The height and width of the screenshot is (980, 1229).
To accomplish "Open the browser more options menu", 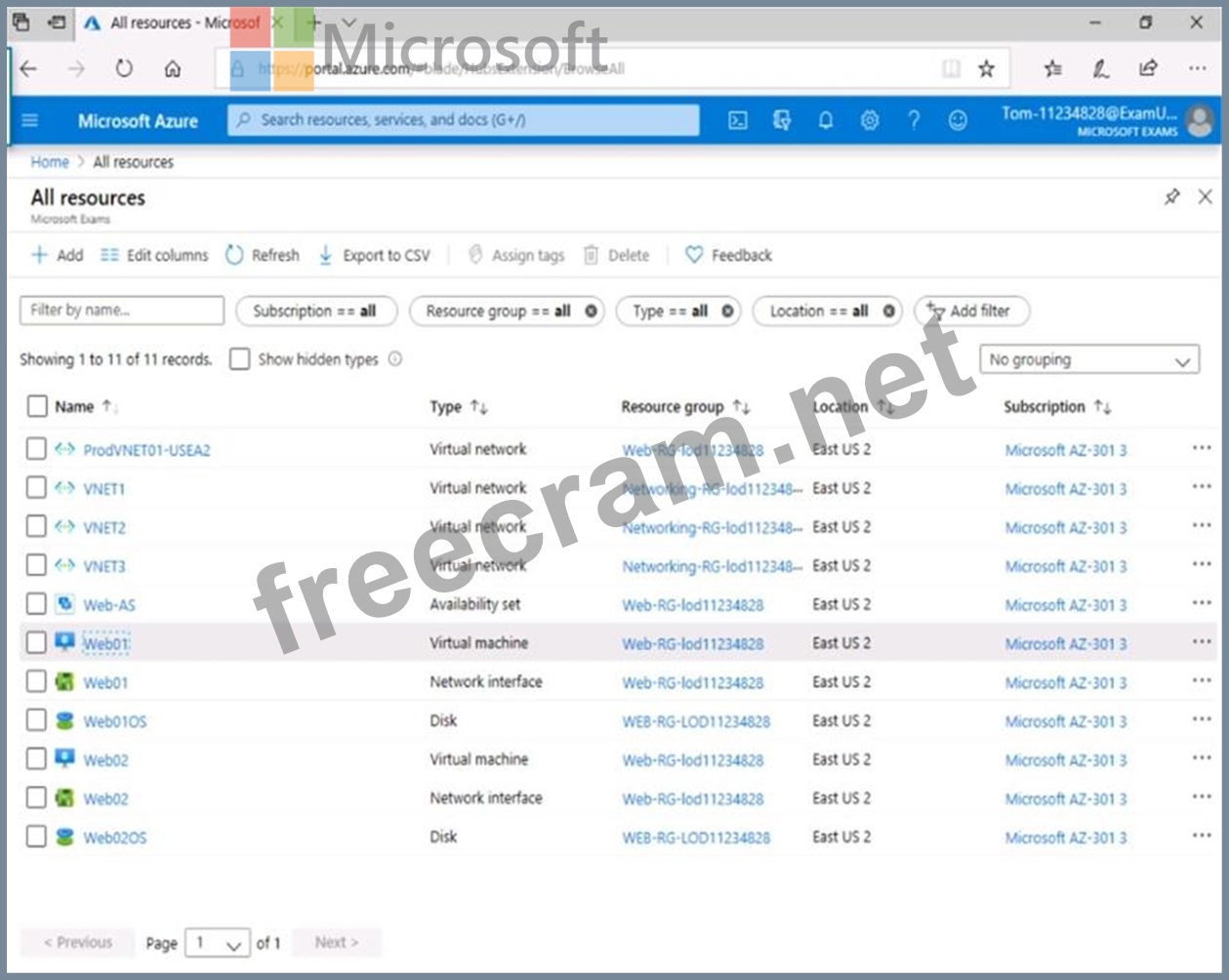I will point(1198,68).
